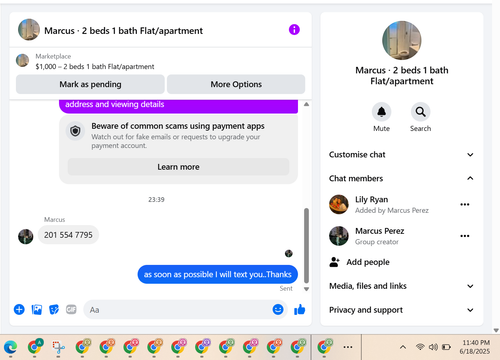Open large group photo in side panel
This screenshot has width=500, height=360.
402,40
